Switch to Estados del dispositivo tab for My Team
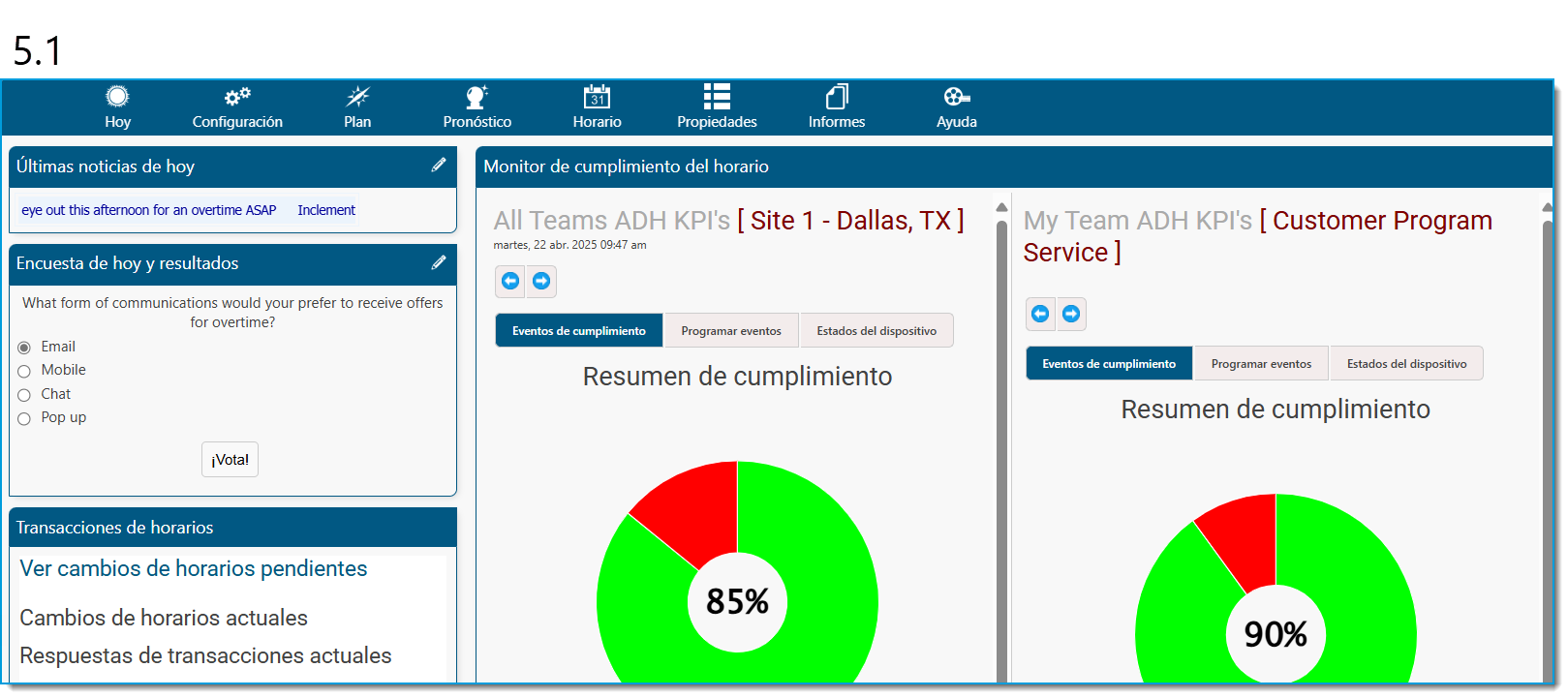This screenshot has height=698, width=1568. point(1406,363)
